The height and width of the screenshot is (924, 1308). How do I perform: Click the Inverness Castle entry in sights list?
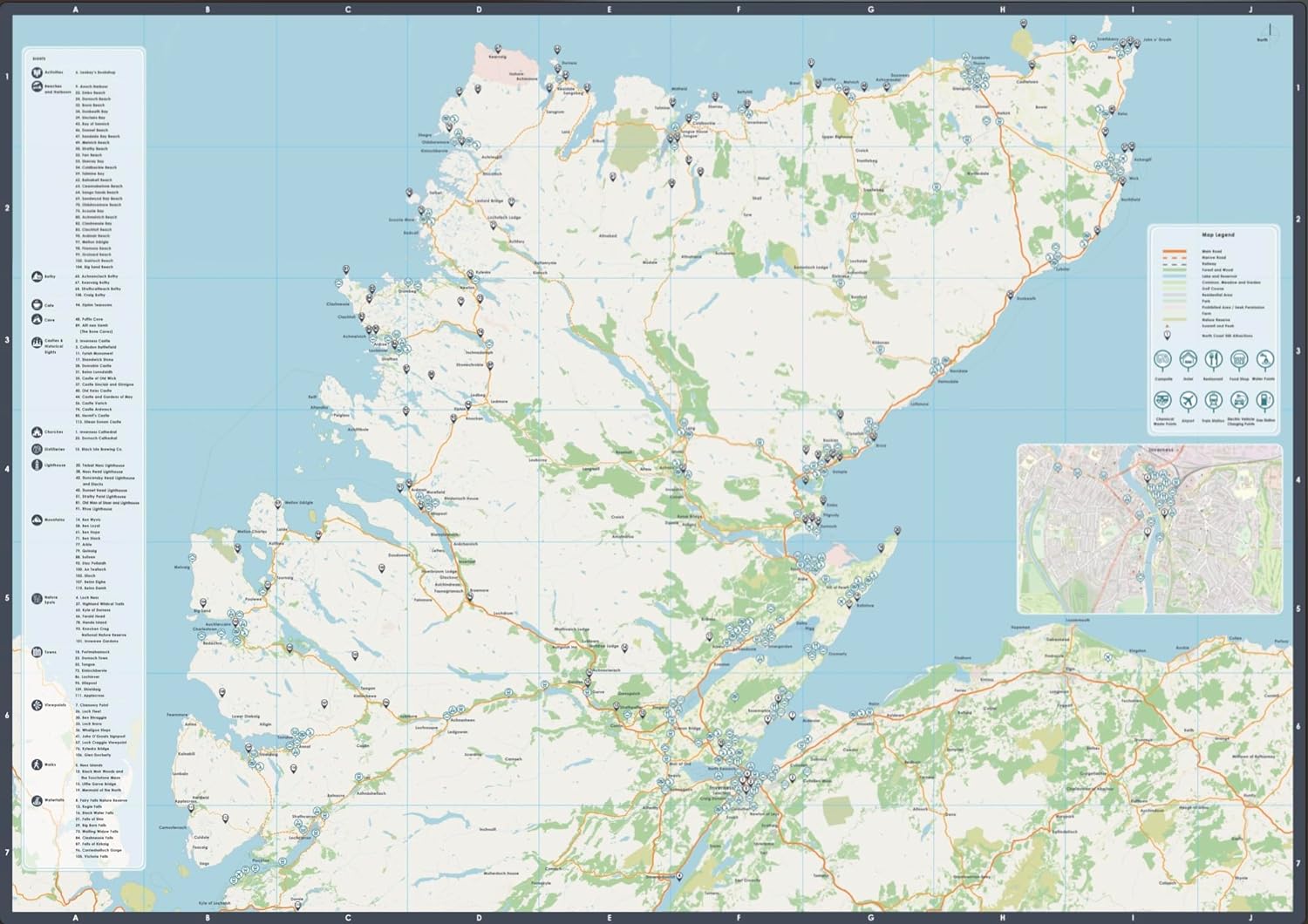pos(93,341)
